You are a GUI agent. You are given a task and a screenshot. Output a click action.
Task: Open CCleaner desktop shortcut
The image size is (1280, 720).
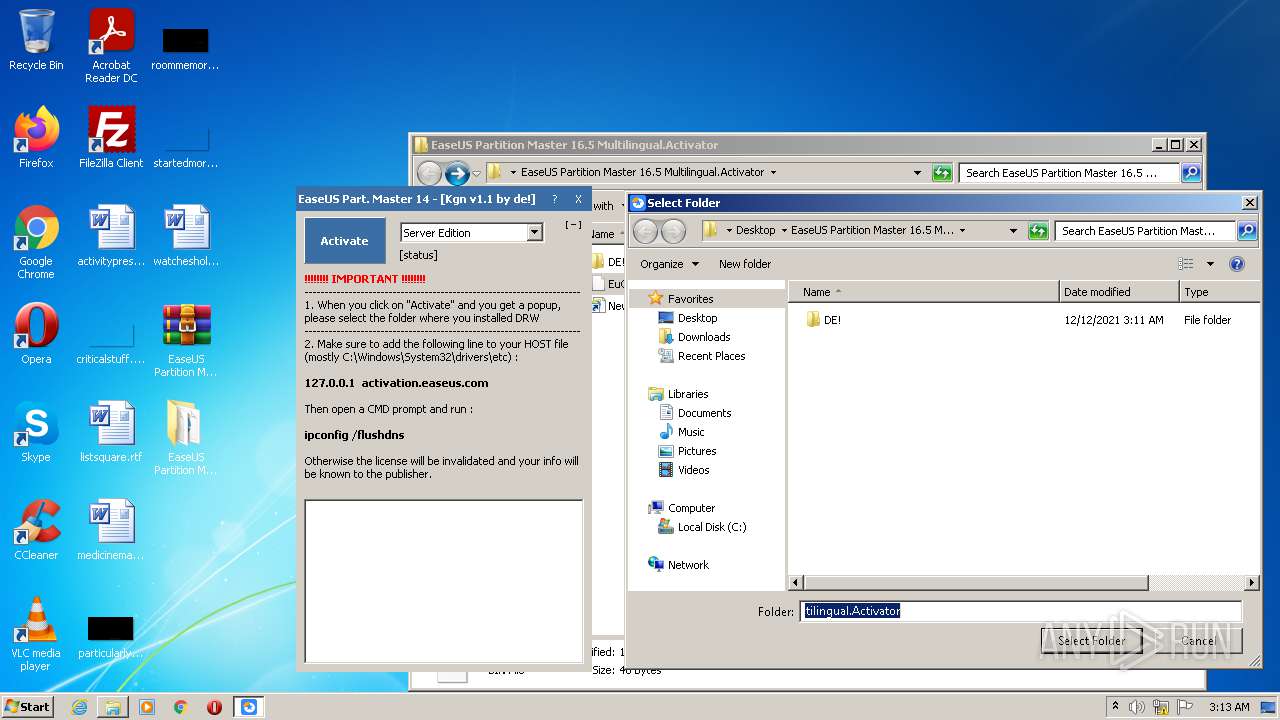[x=36, y=530]
